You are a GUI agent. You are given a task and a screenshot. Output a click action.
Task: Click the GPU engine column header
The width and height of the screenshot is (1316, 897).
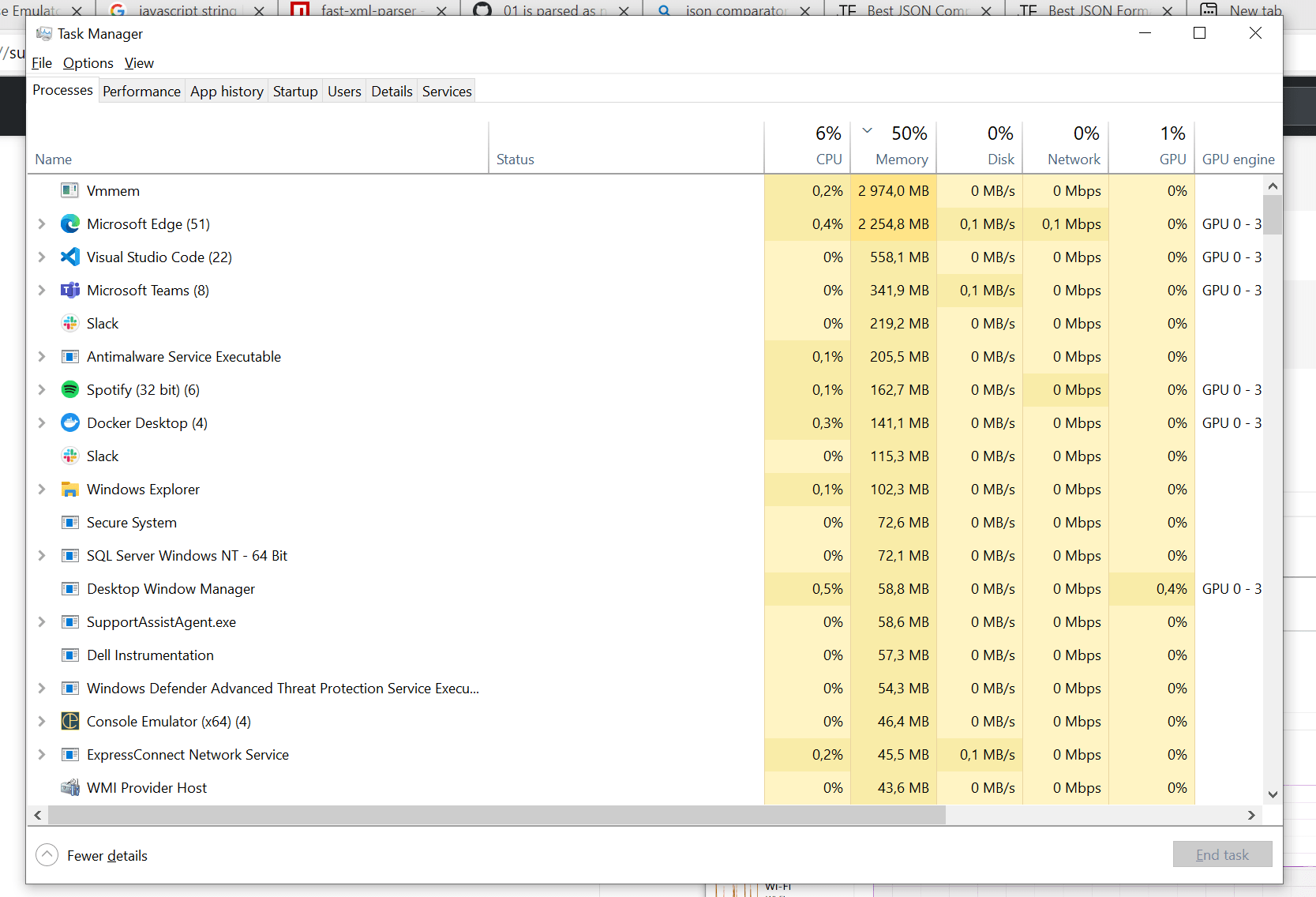(x=1239, y=148)
